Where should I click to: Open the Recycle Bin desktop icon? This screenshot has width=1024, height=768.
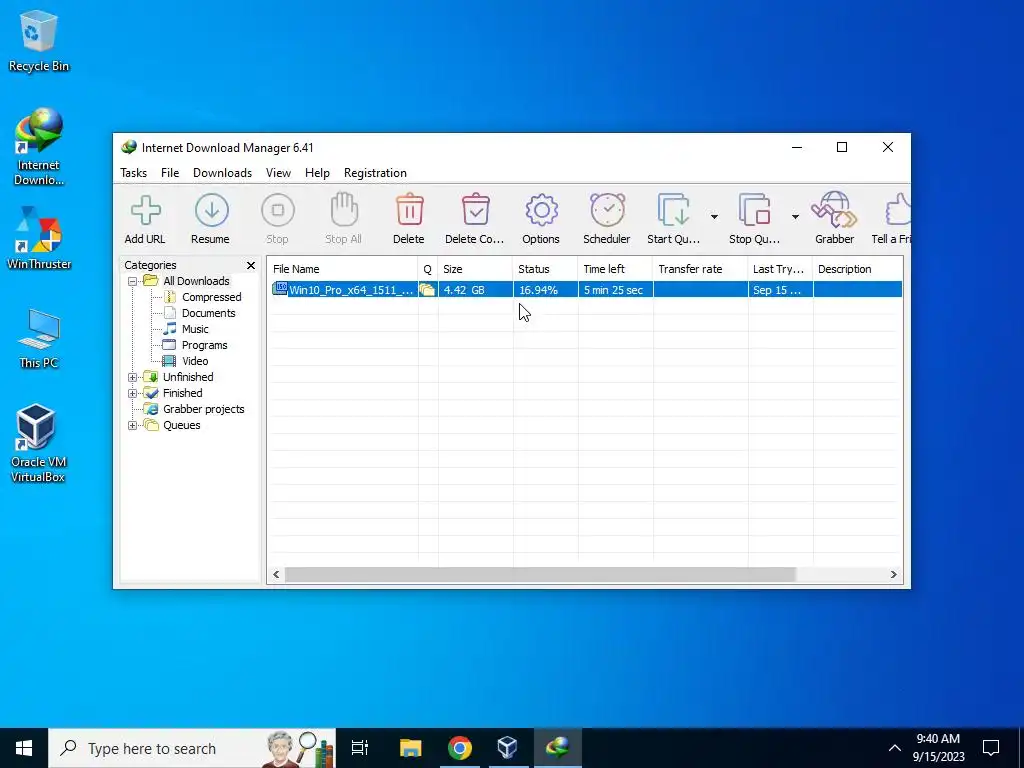[39, 41]
